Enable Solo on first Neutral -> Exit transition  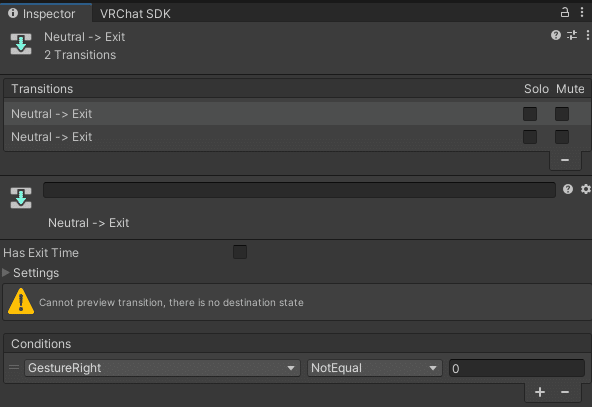(x=530, y=114)
